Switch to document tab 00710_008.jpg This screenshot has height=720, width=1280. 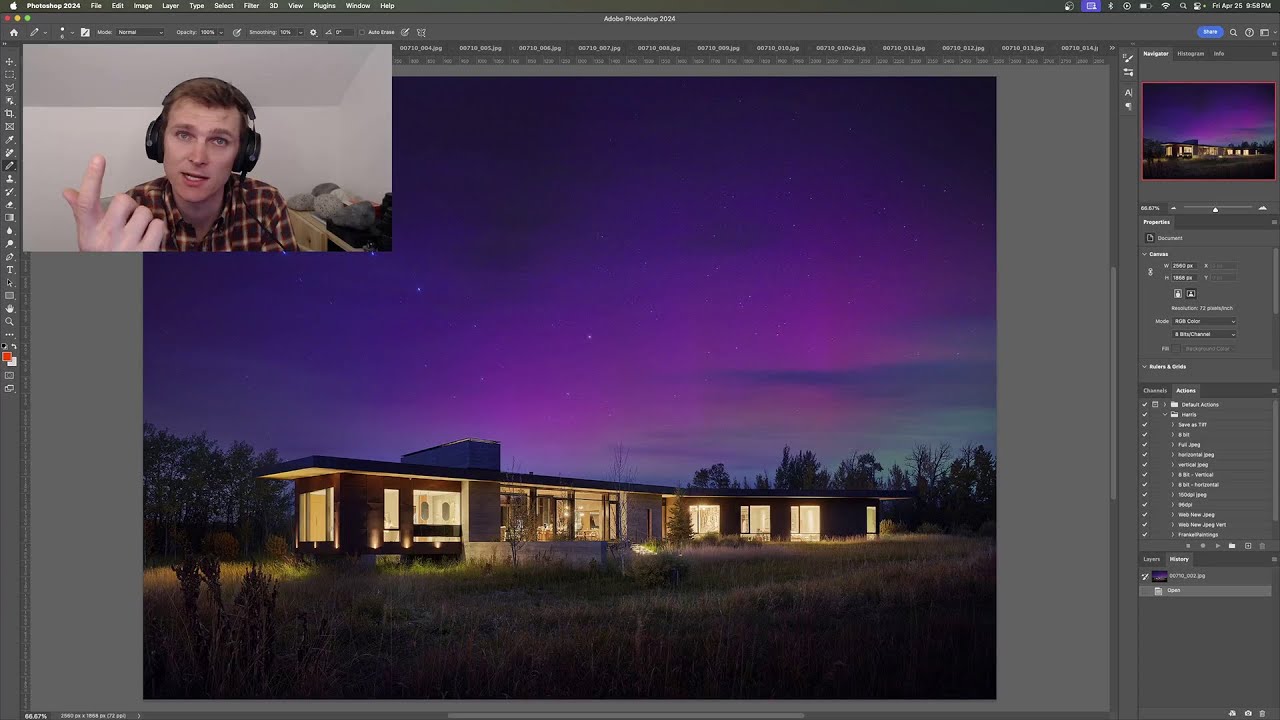pos(659,48)
